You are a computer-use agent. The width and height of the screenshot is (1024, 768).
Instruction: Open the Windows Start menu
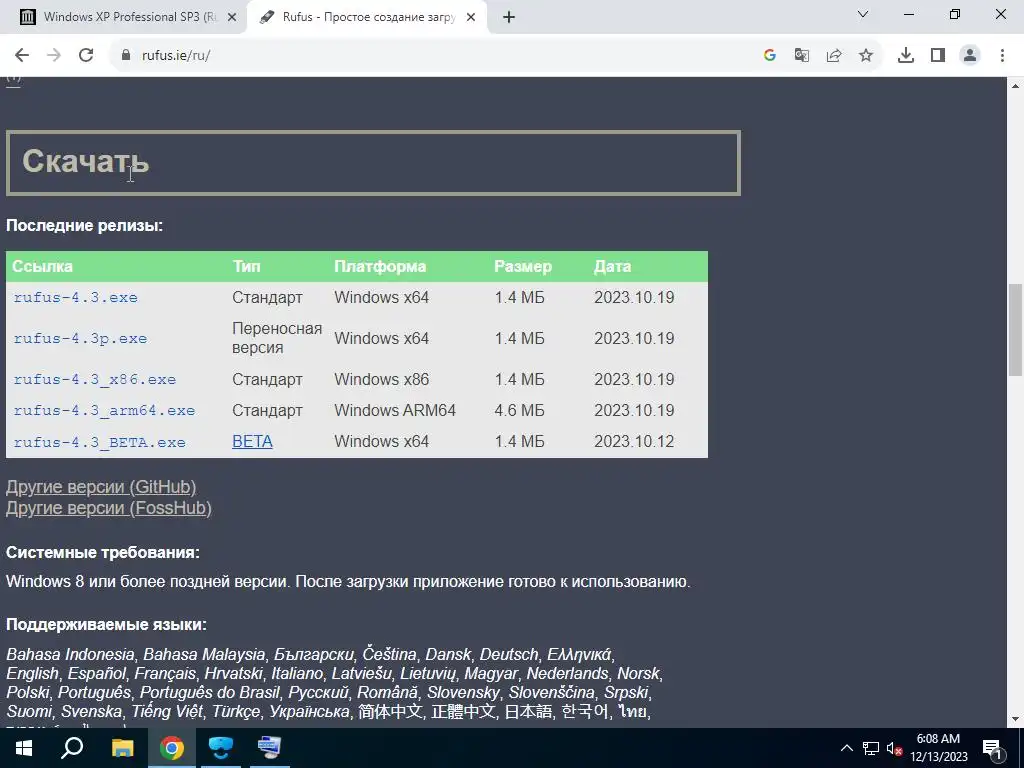pos(24,748)
